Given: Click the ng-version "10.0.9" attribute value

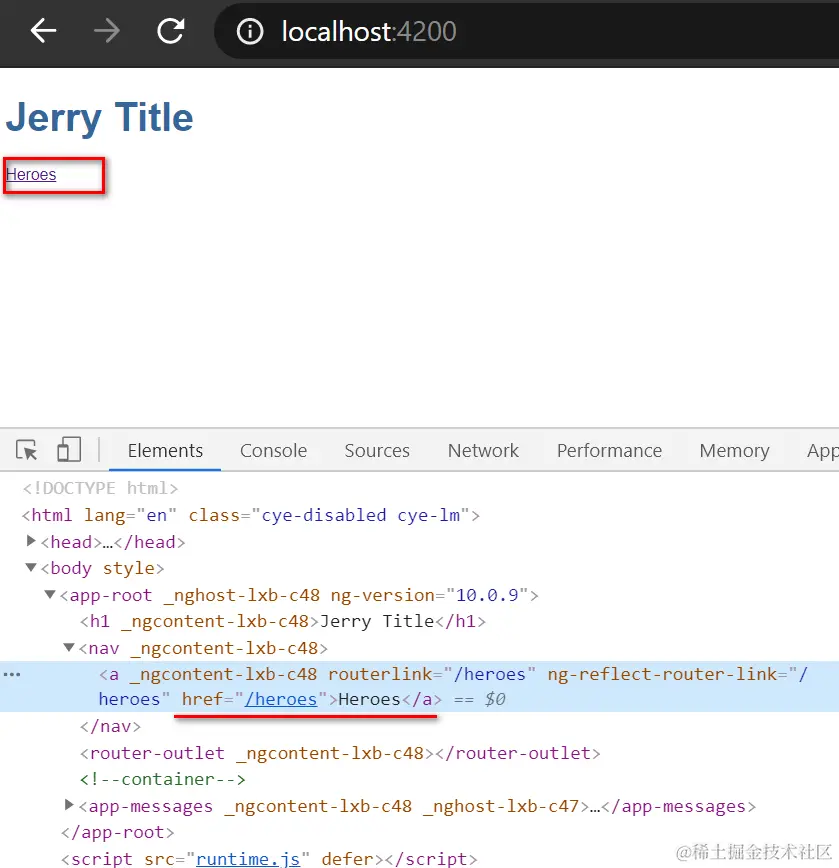Looking at the screenshot, I should (x=488, y=595).
